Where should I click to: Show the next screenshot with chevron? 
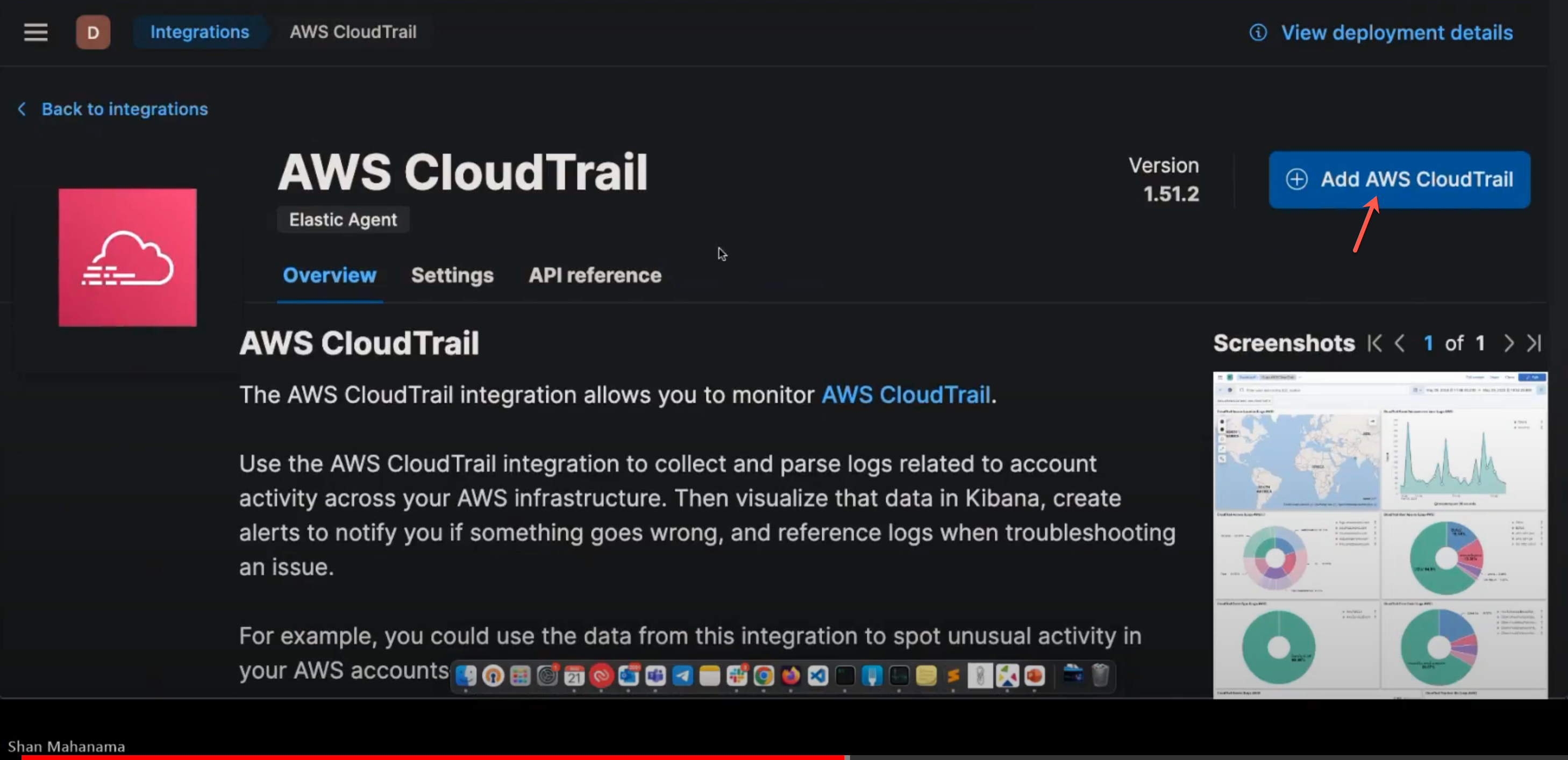pos(1508,343)
